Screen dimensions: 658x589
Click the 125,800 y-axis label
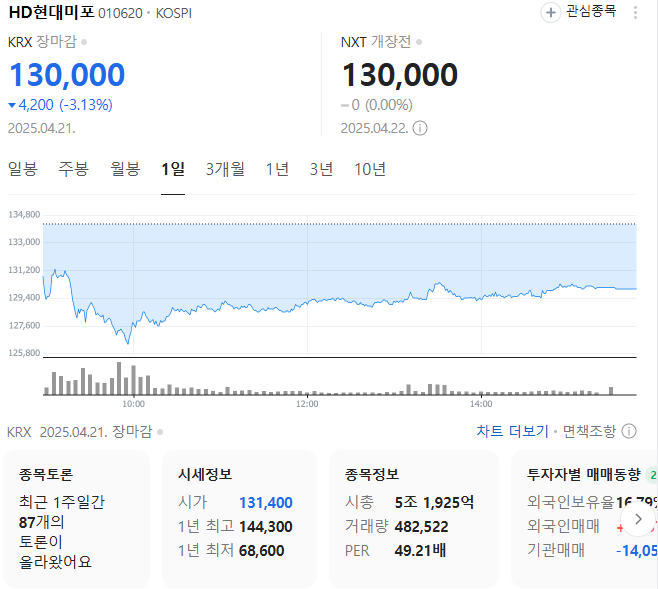pos(24,353)
